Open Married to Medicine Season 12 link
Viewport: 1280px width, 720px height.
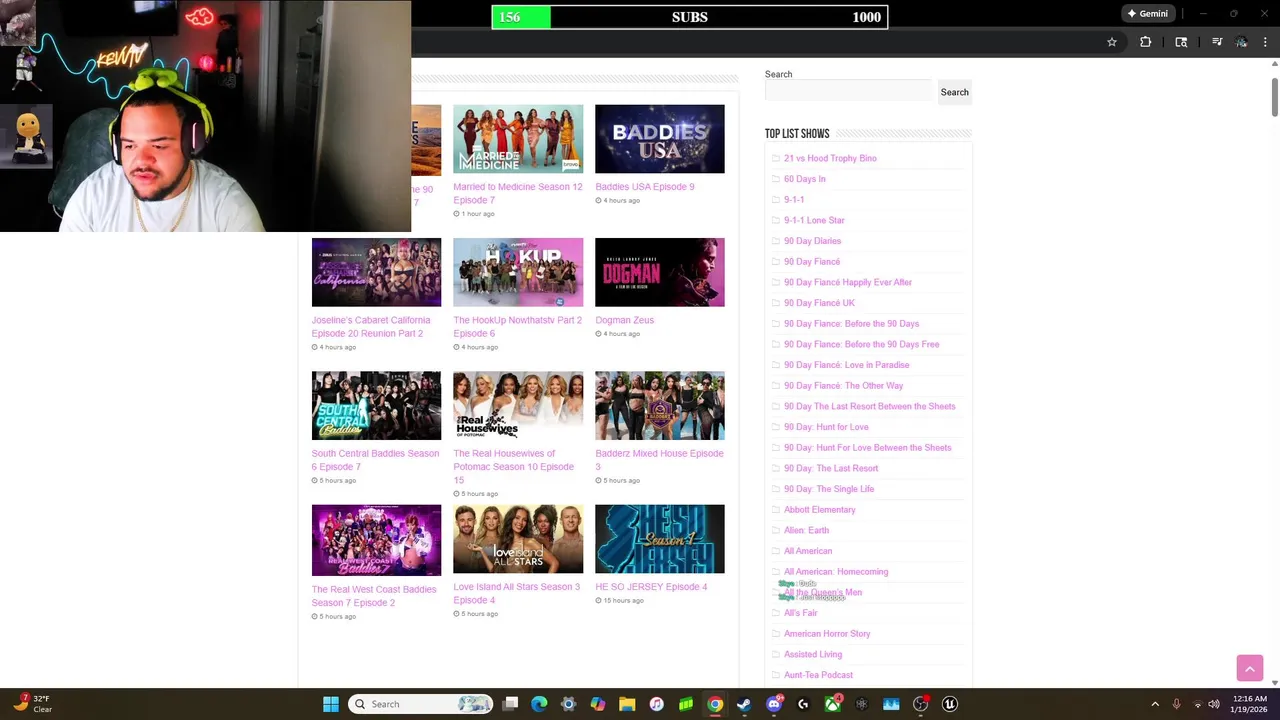pos(518,193)
